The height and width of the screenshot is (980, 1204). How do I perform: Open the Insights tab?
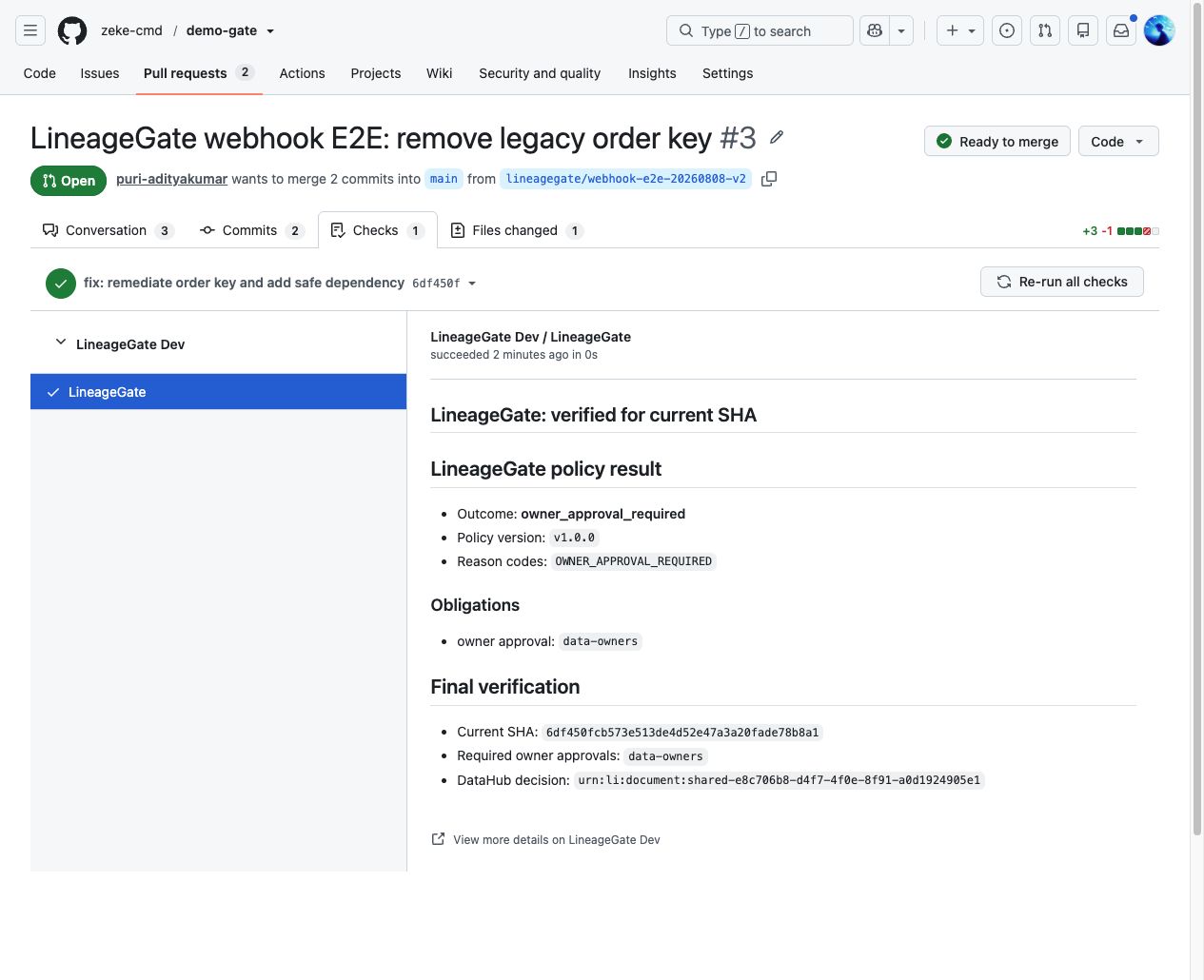652,73
